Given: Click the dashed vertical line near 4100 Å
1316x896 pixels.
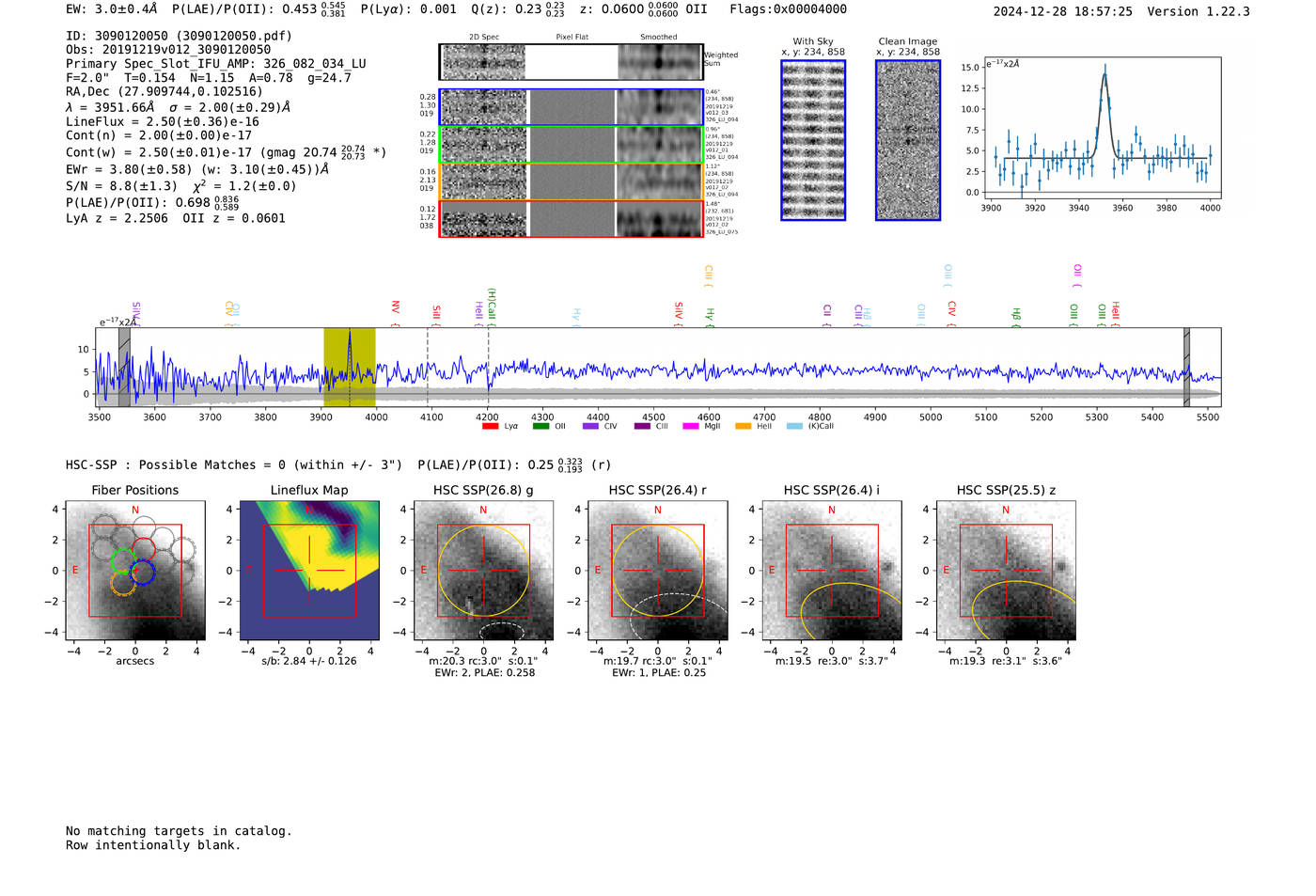Looking at the screenshot, I should (428, 367).
